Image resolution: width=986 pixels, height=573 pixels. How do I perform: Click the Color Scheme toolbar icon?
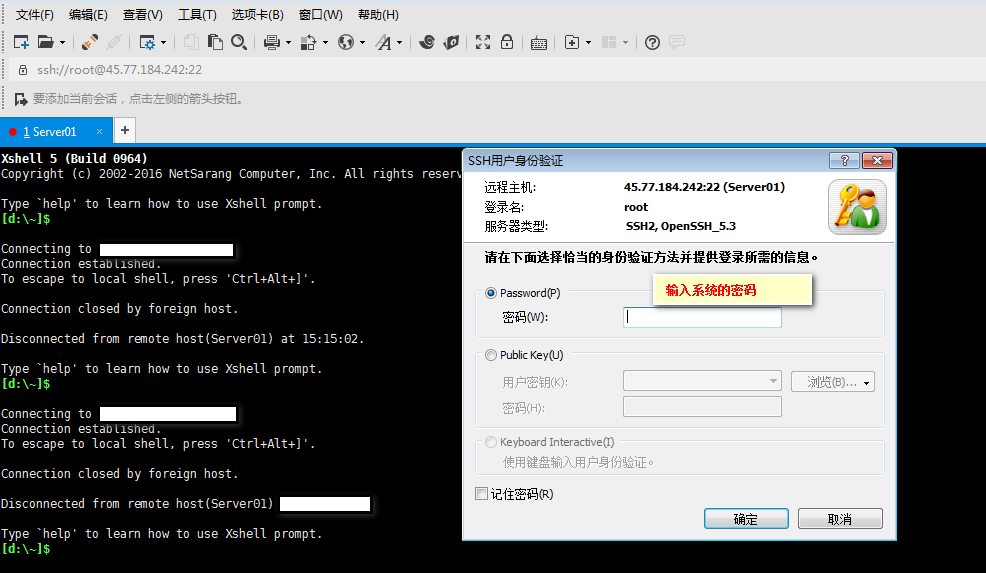pos(308,42)
